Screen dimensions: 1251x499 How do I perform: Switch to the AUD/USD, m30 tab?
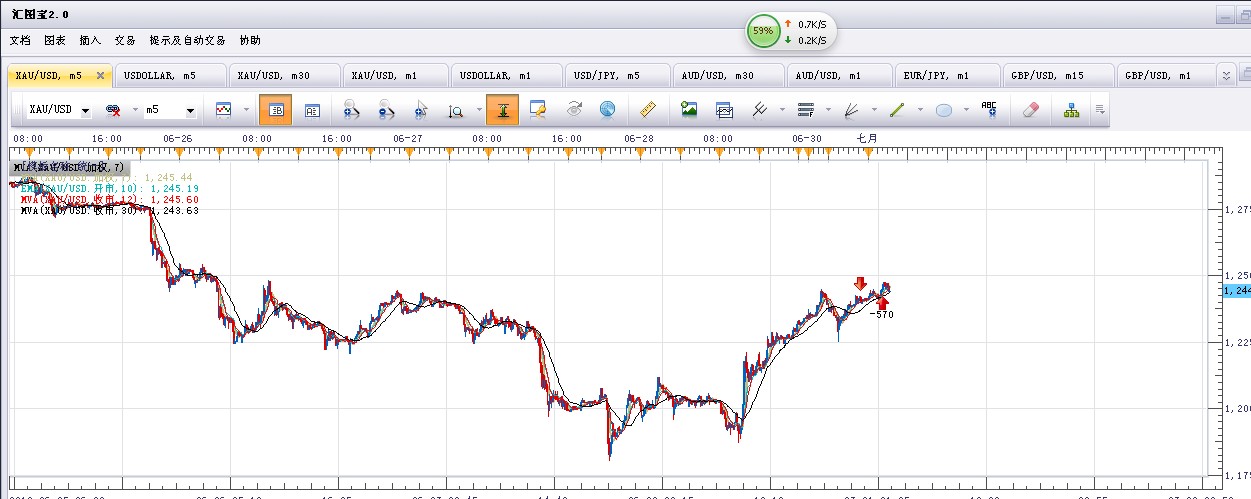(728, 76)
